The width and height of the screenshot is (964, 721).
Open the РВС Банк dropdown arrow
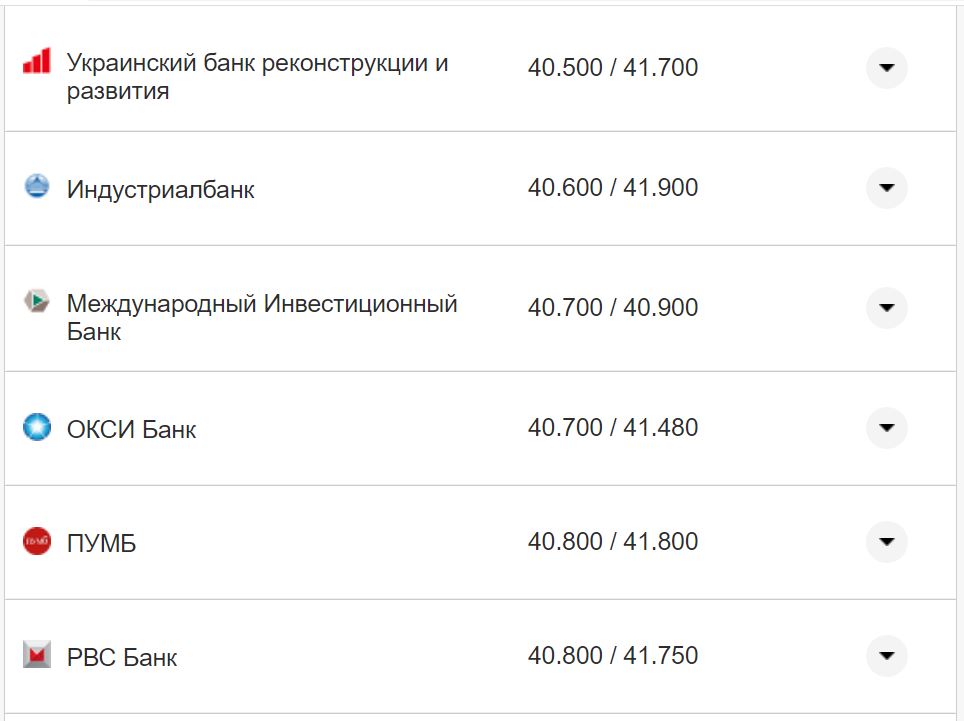click(x=886, y=656)
